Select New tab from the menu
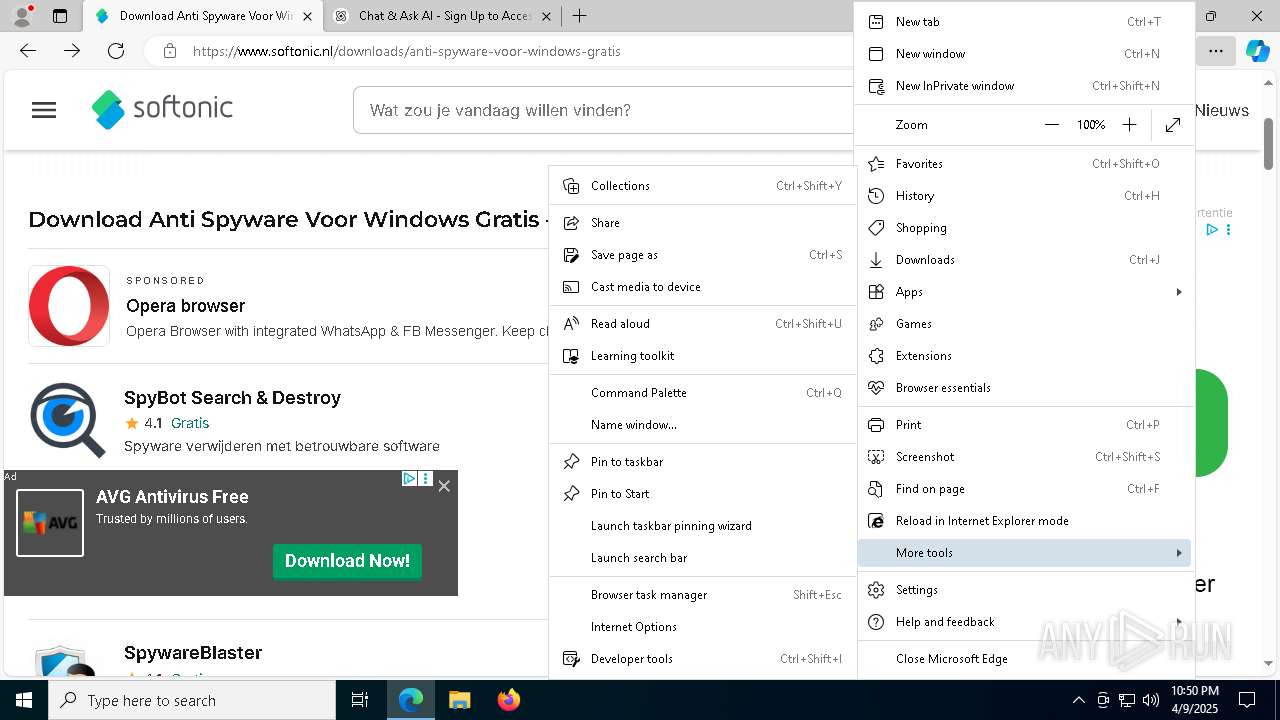 coord(1024,22)
